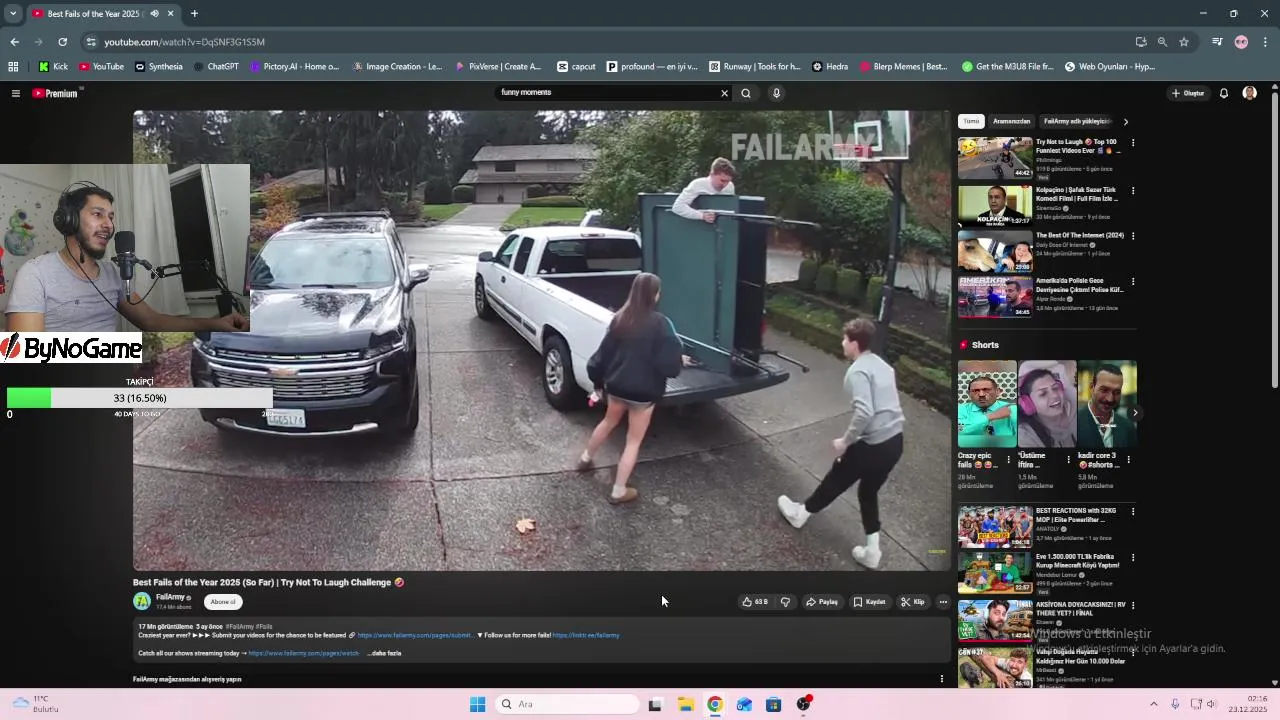Viewport: 1280px width, 720px height.
Task: Open Chrome from the taskbar
Action: click(714, 704)
